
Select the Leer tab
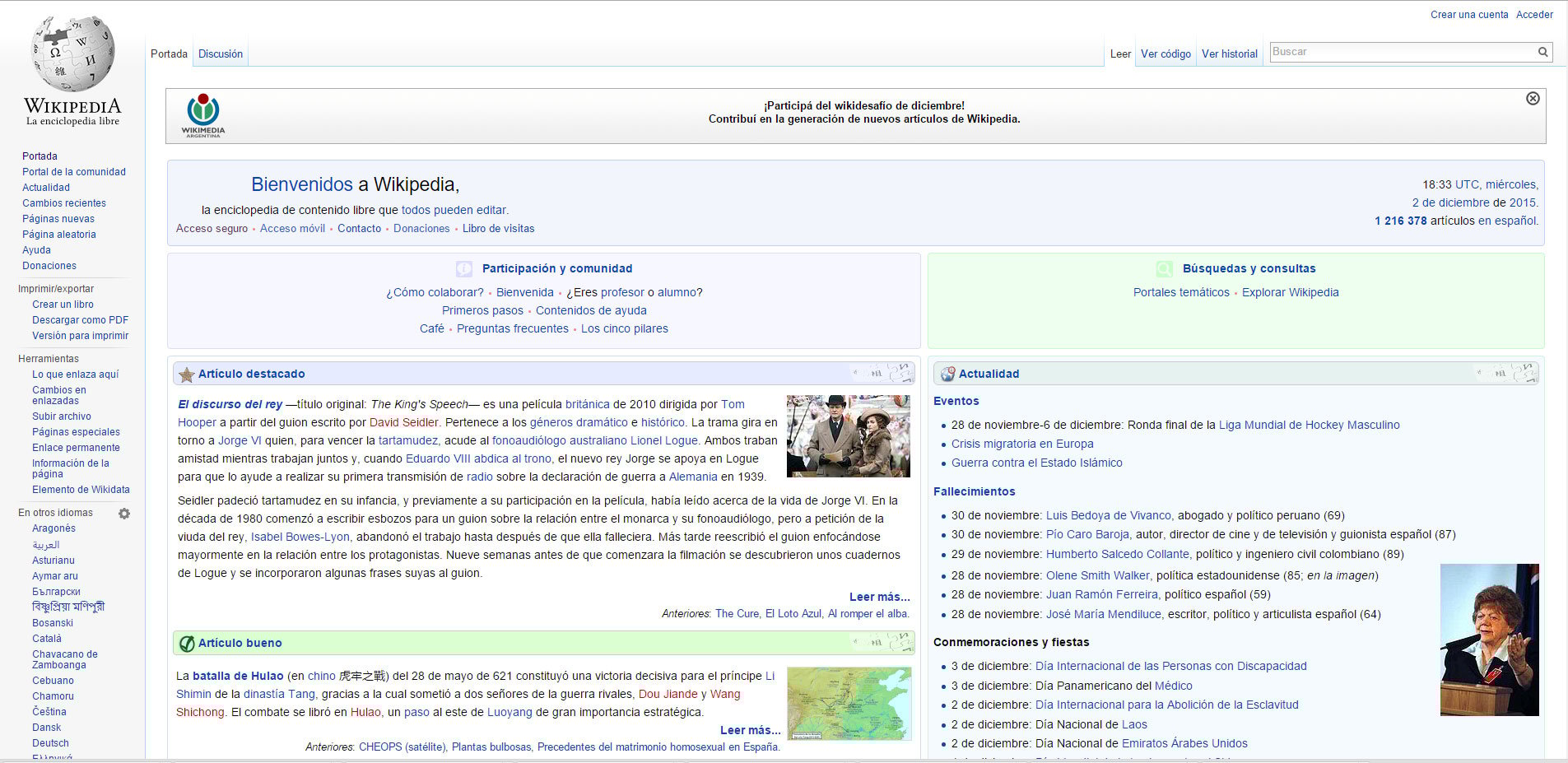[x=1120, y=54]
